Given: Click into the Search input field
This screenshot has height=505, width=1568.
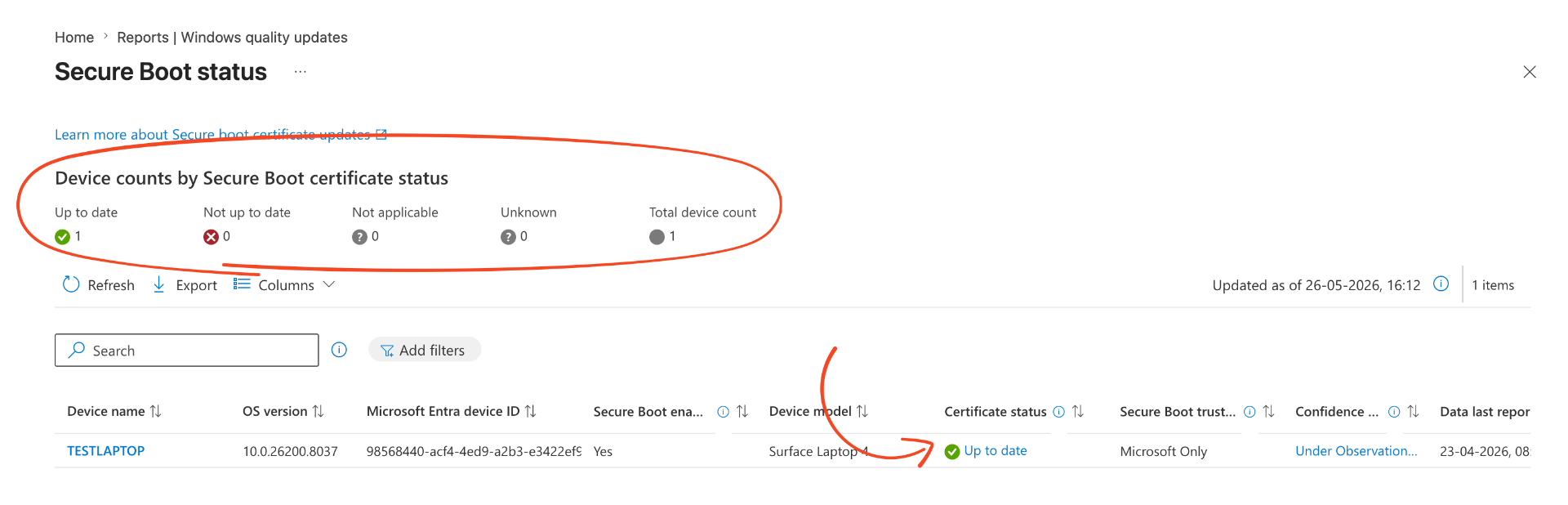Looking at the screenshot, I should (x=187, y=350).
